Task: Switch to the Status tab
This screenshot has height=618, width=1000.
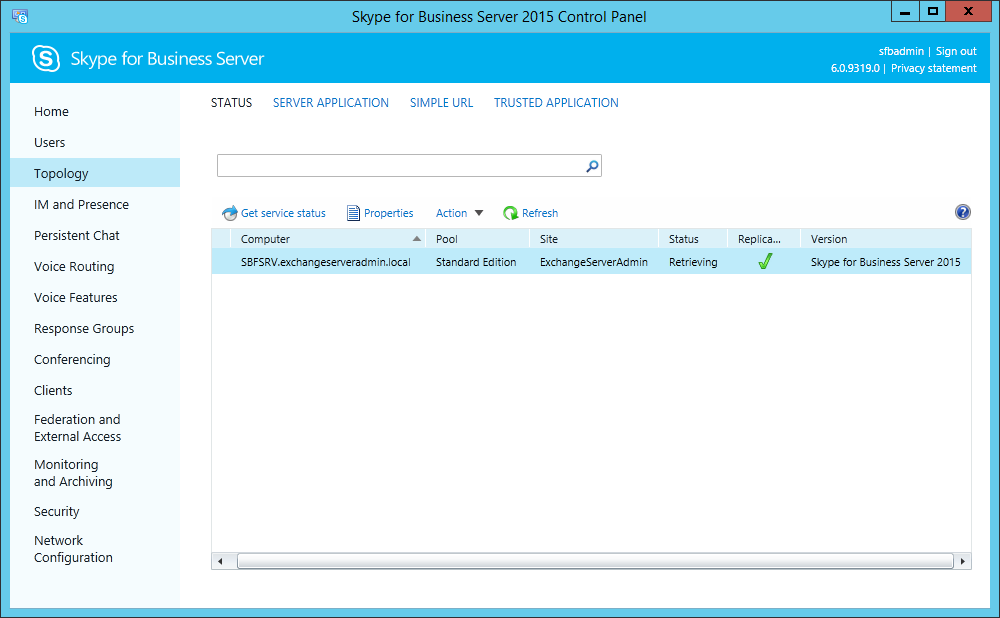Action: [x=232, y=103]
